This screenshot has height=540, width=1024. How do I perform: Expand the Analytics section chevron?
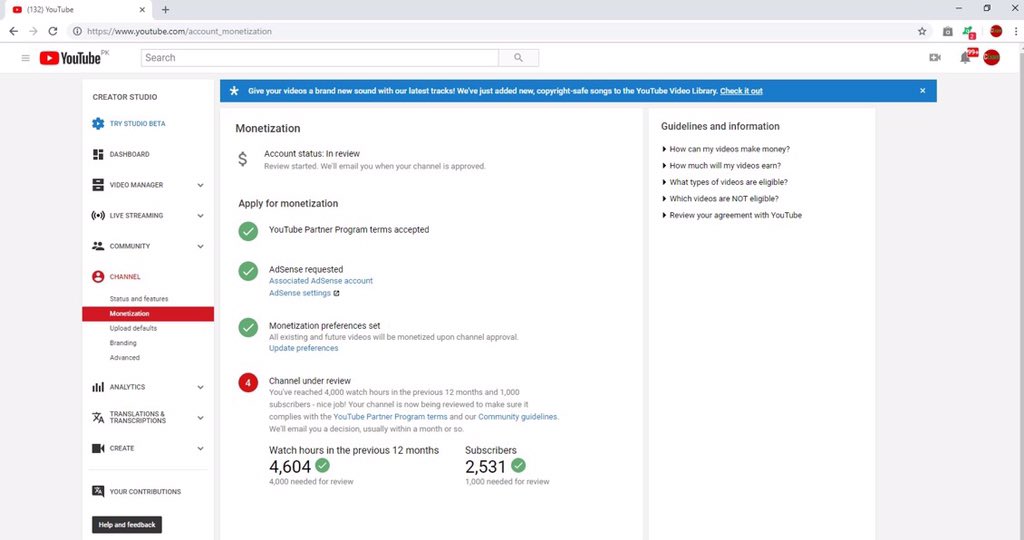click(x=200, y=387)
